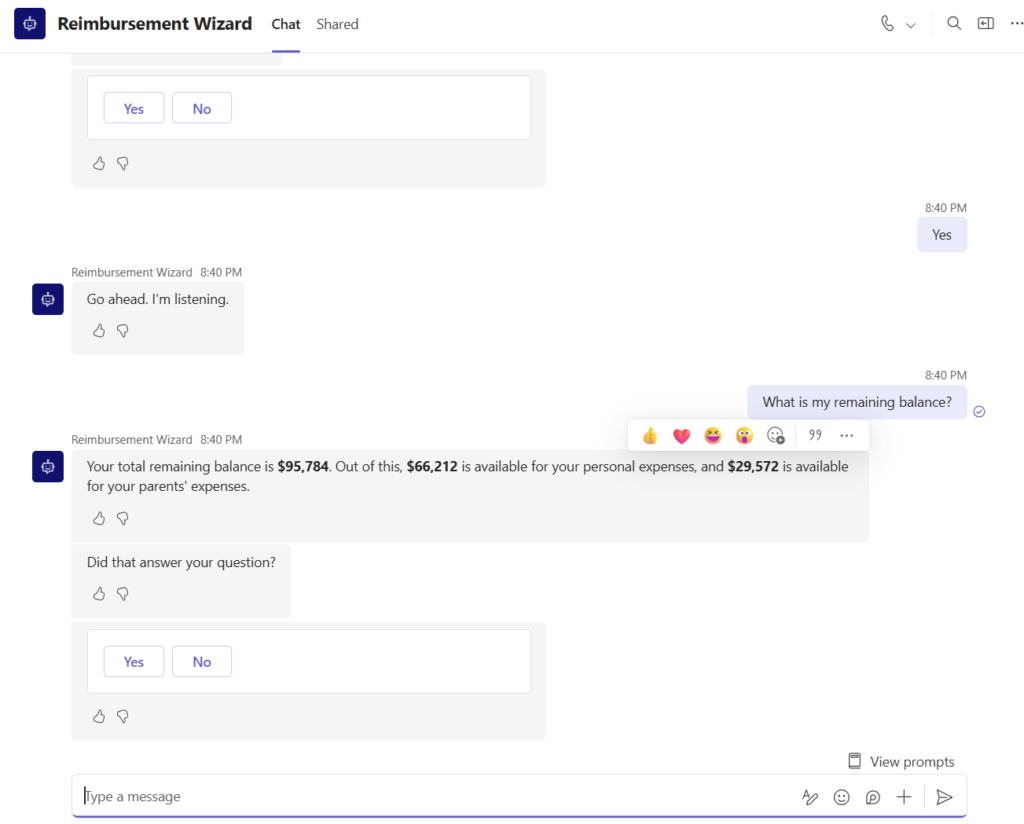Image resolution: width=1024 pixels, height=824 pixels.
Task: Expand the call options dropdown arrow
Action: coord(911,25)
